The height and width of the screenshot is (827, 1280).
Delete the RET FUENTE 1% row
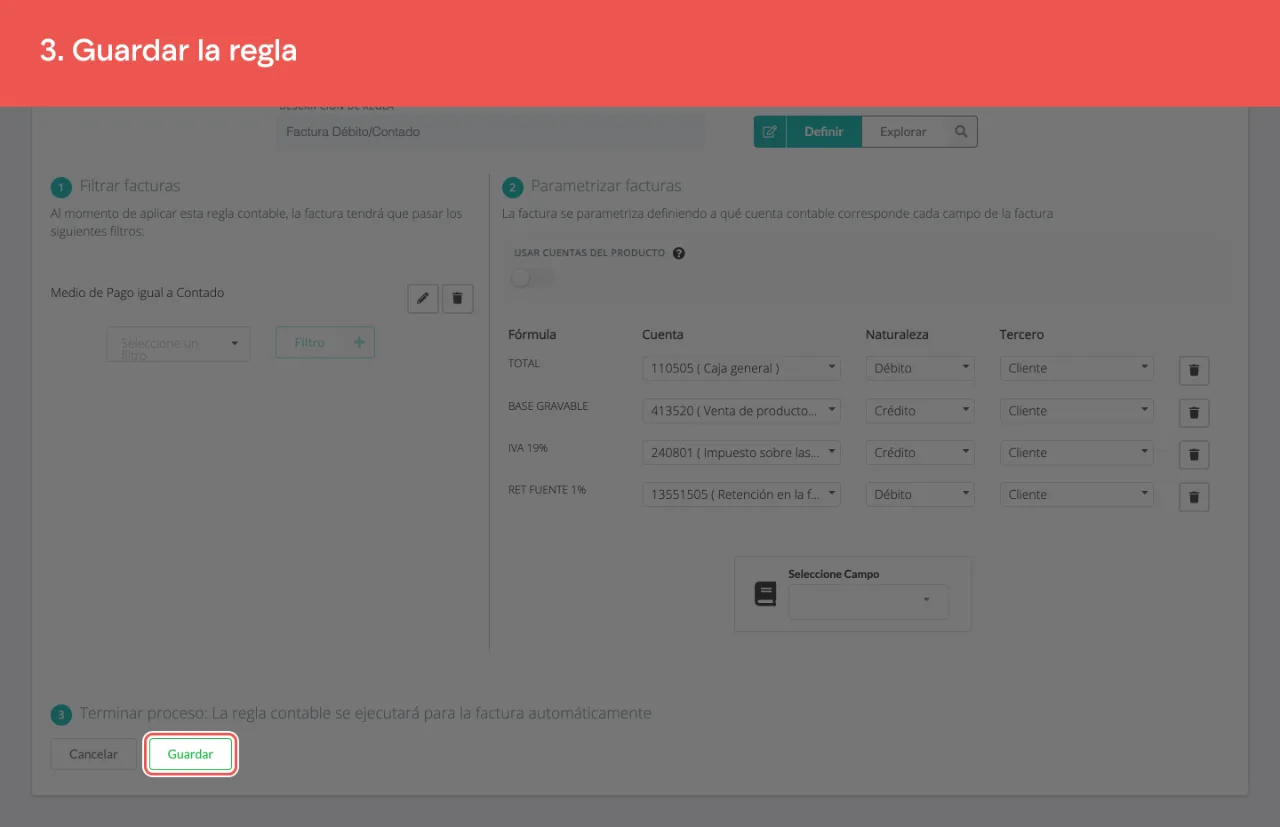(1194, 496)
